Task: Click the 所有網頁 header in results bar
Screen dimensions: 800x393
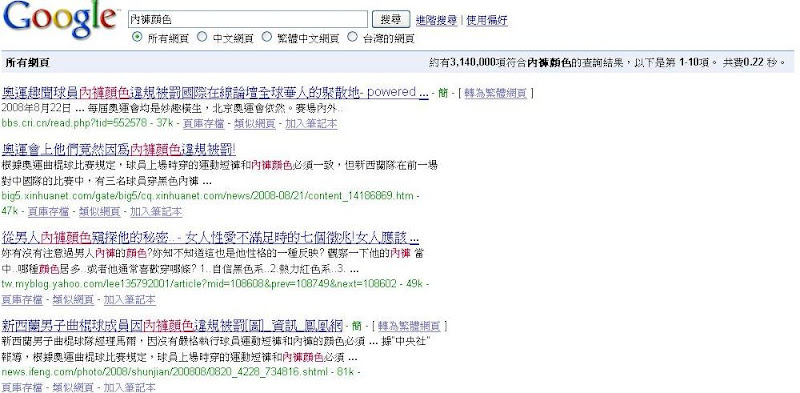Action: (28, 62)
